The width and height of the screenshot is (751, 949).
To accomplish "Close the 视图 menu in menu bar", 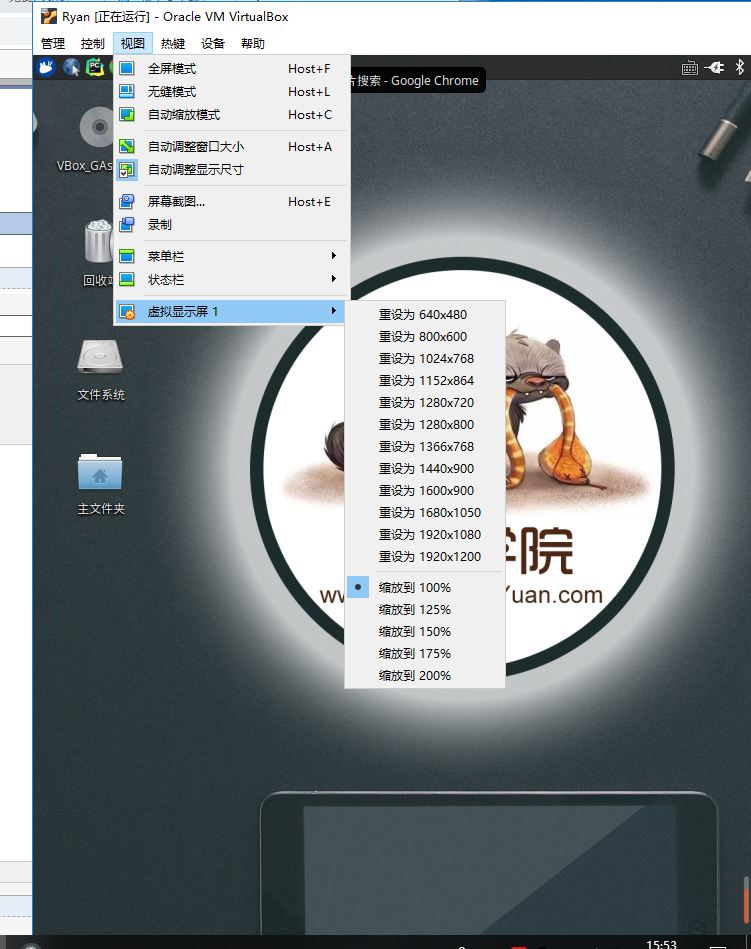I will pos(133,44).
